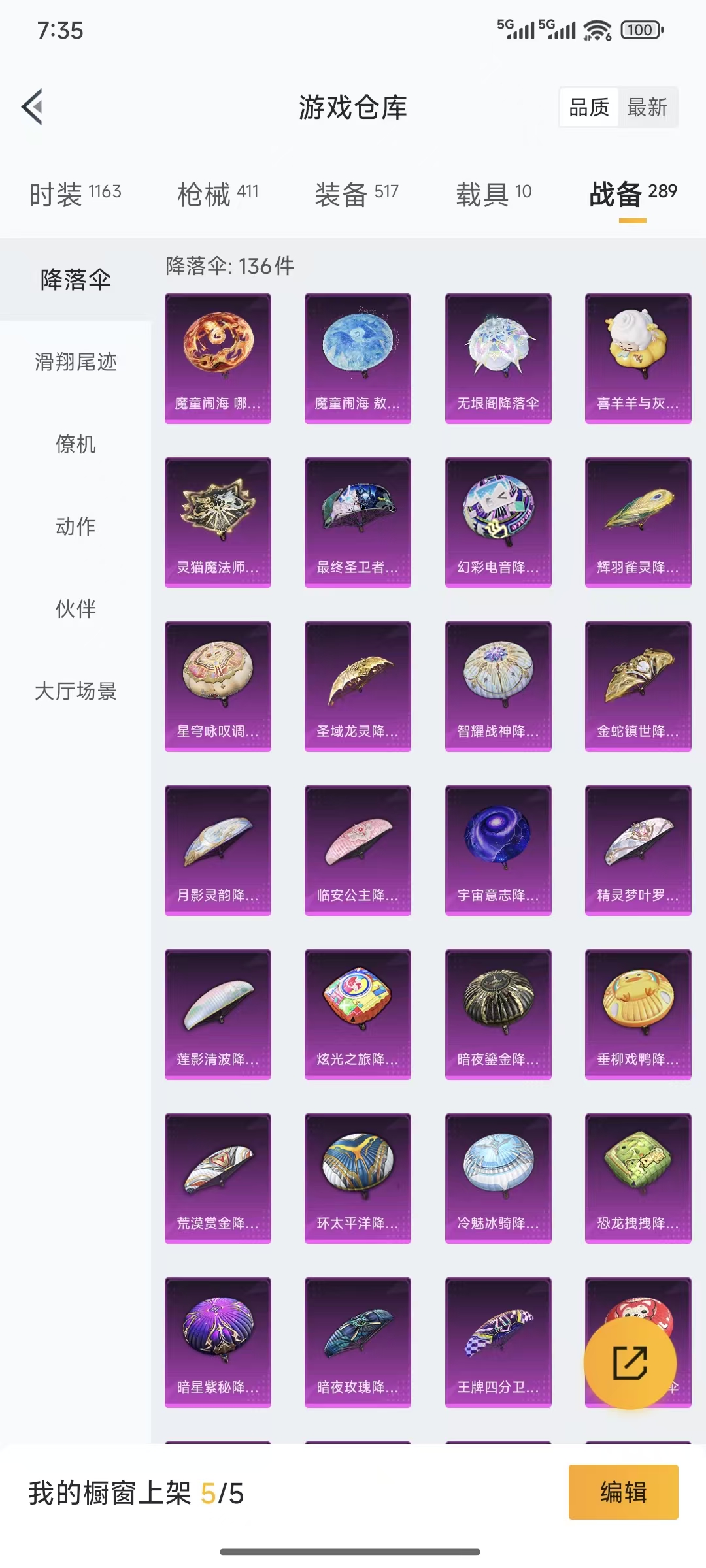Open the 载具 10 tab
Screen dimensions: 706x1568
494,194
